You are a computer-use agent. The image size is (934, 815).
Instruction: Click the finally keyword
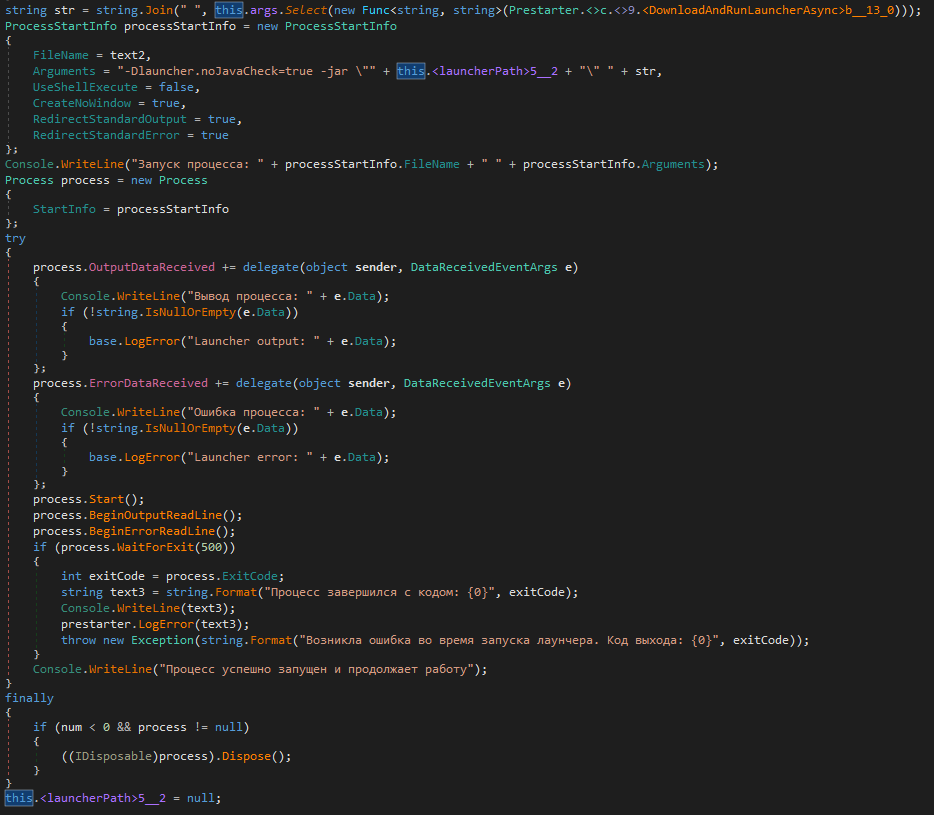pos(29,698)
